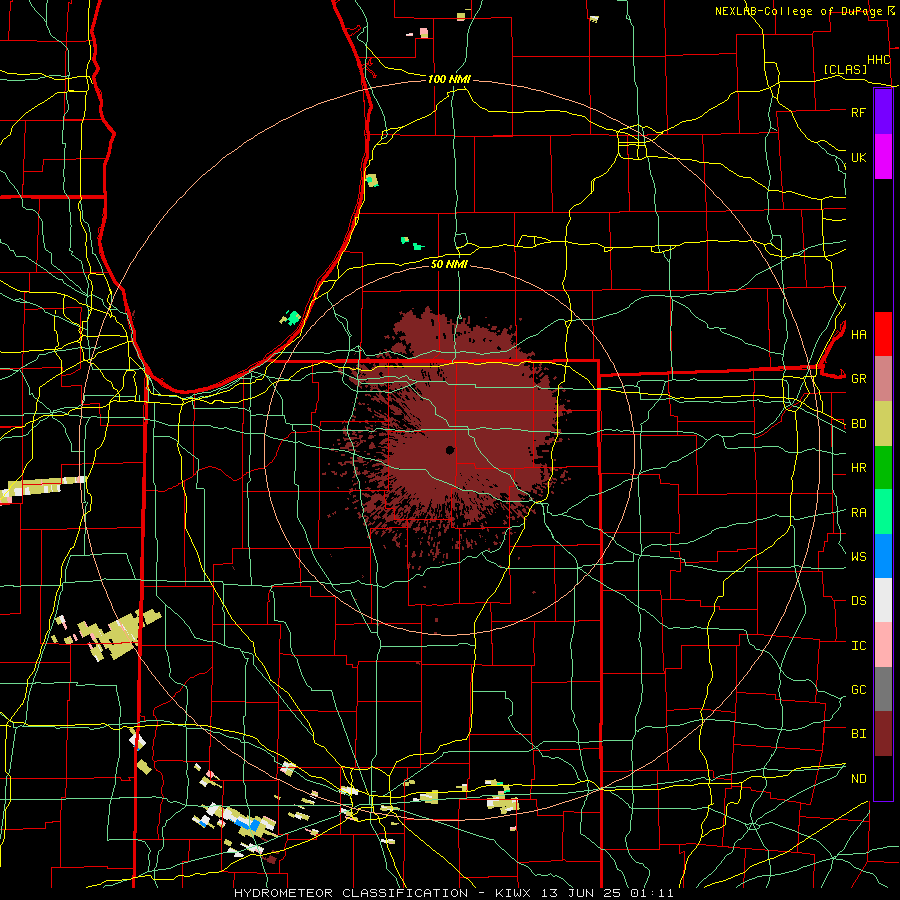Click the UK legend label
This screenshot has height=900, width=900.
858,157
